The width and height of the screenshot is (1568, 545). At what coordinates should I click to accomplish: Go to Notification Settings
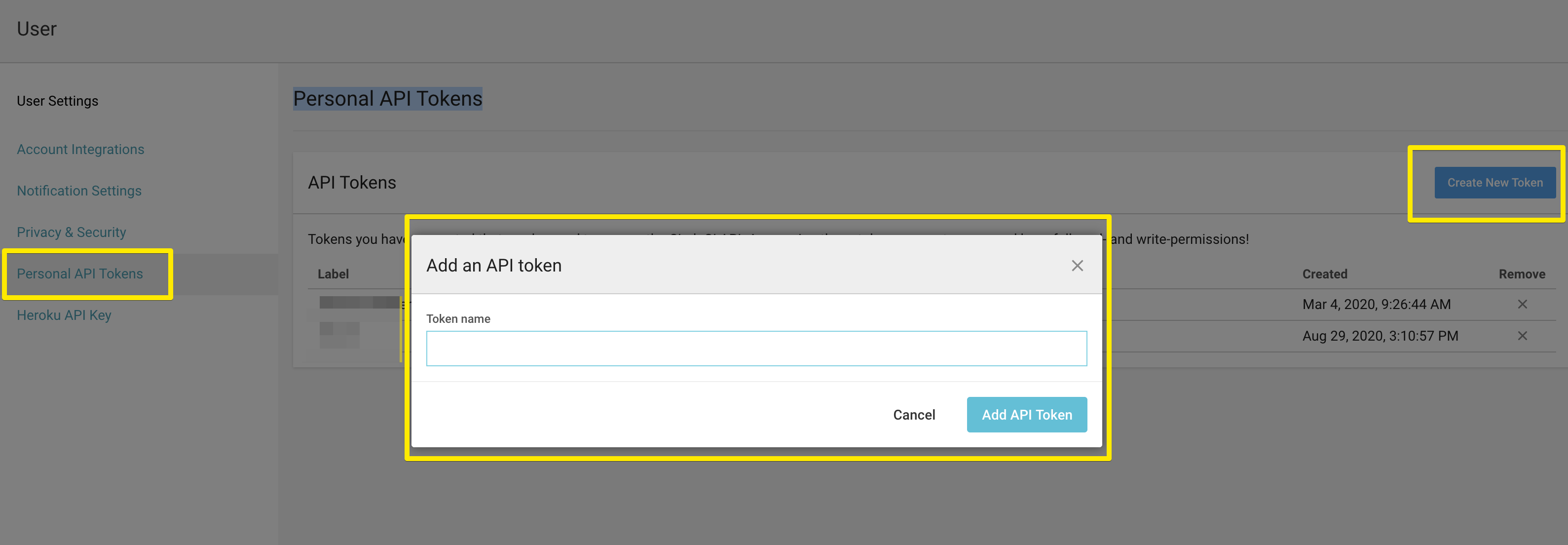click(x=79, y=191)
